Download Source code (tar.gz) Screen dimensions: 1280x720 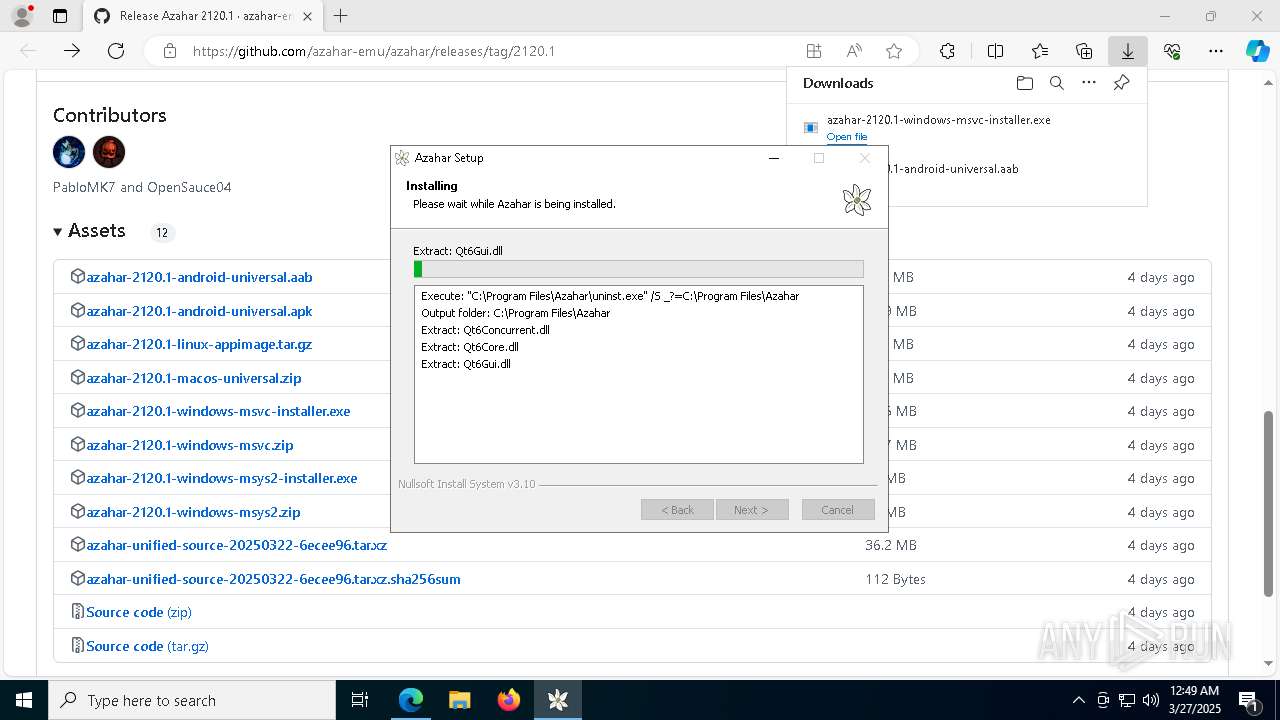147,646
